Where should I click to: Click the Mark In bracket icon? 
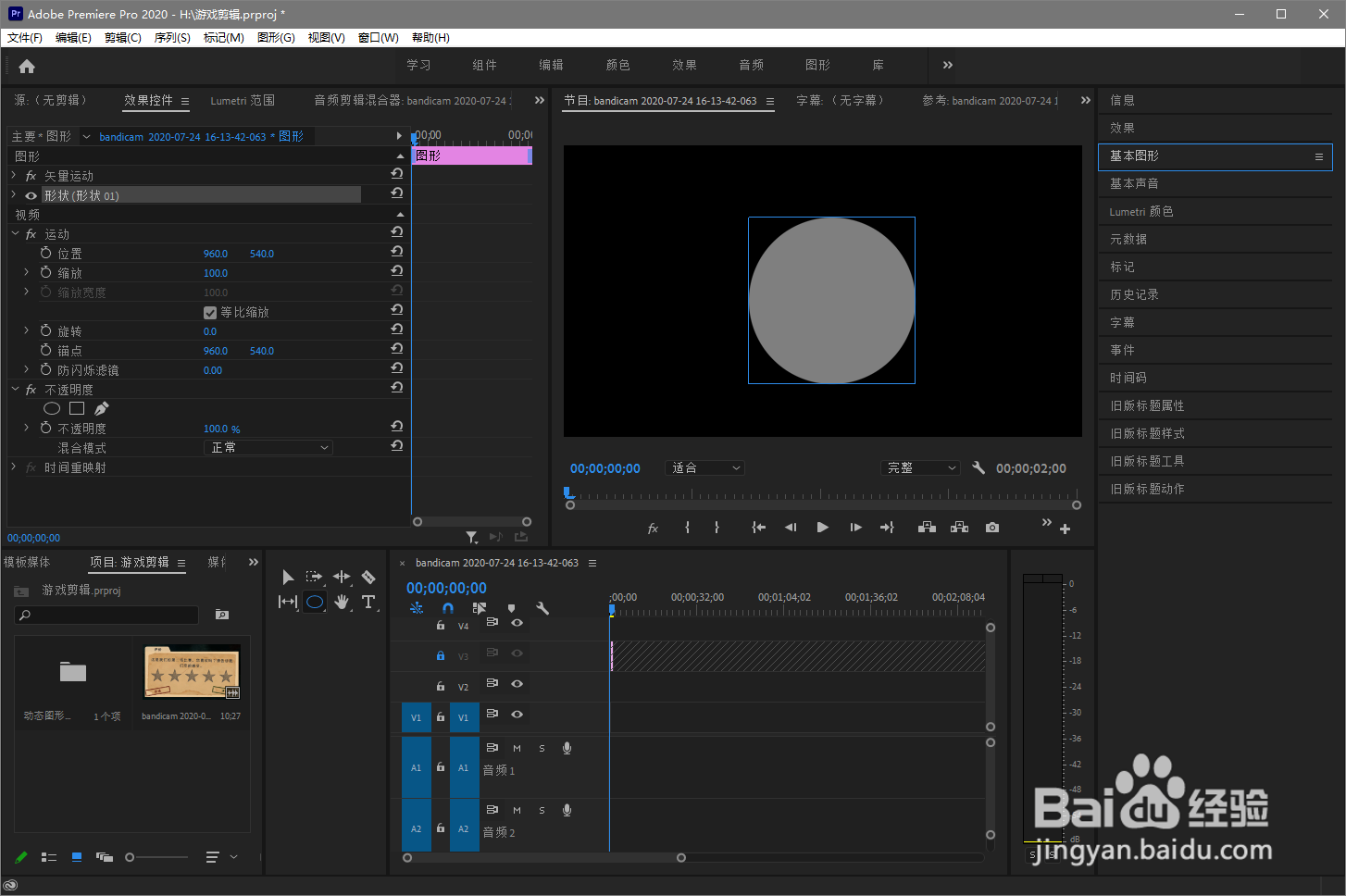tap(687, 528)
